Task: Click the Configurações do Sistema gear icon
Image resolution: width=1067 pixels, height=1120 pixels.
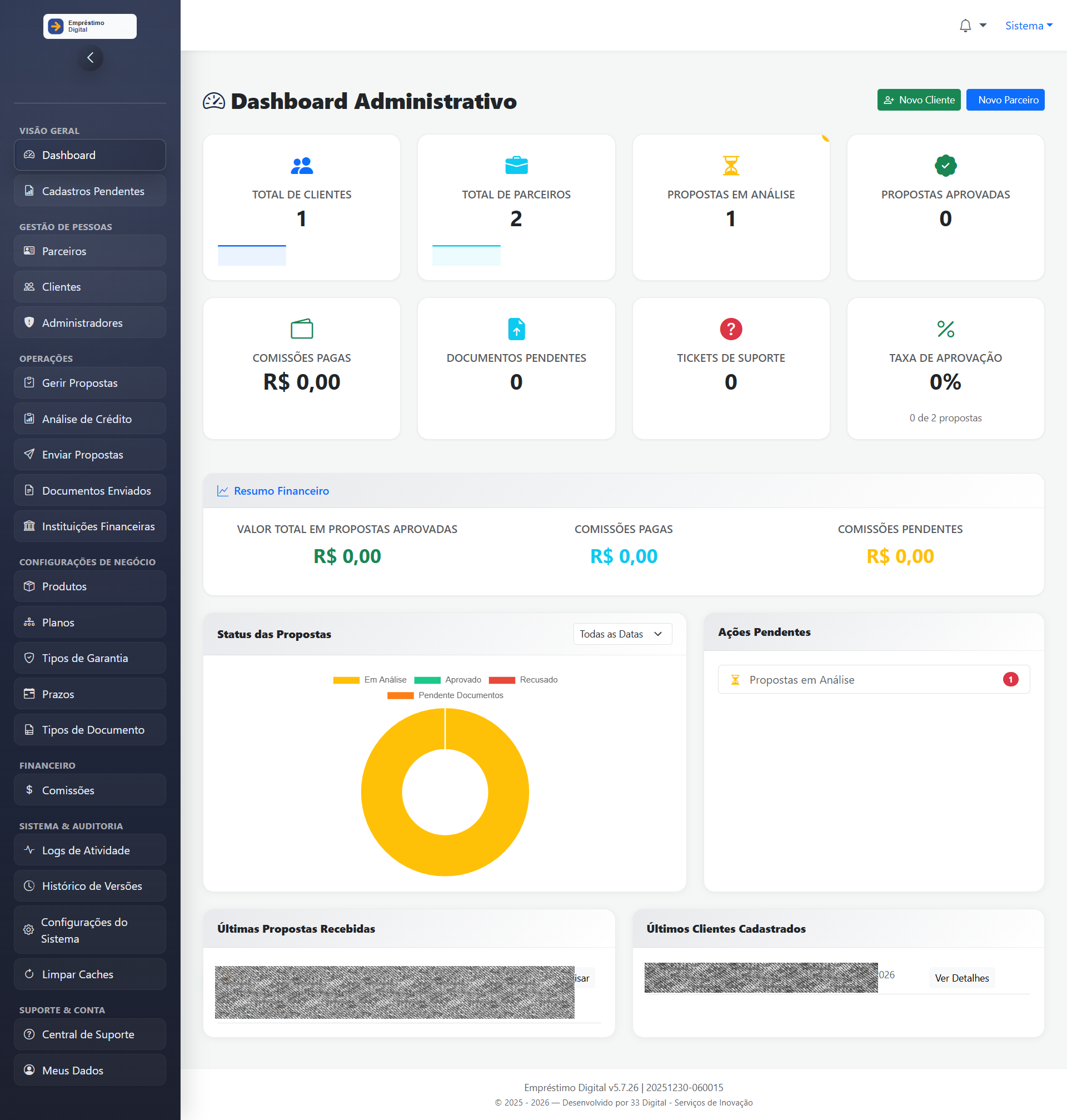Action: [x=28, y=929]
